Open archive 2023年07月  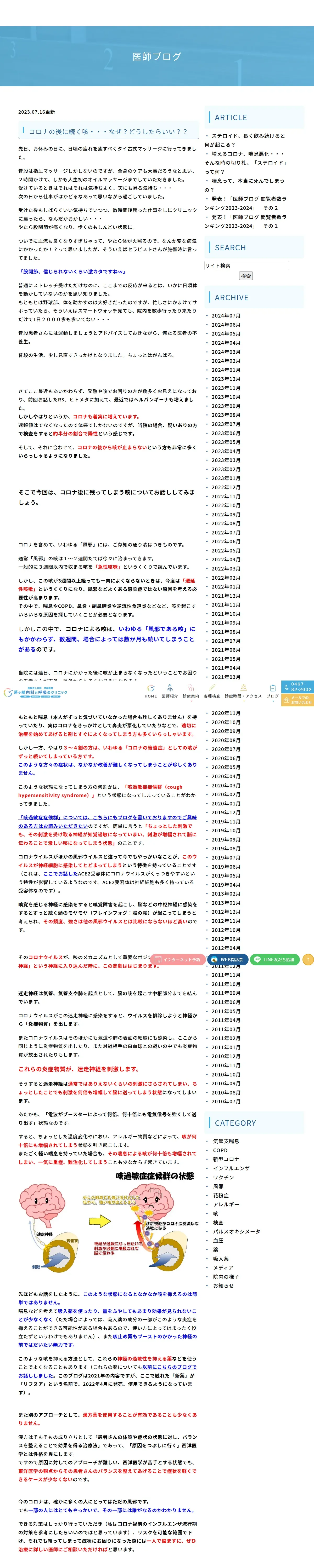[226, 424]
